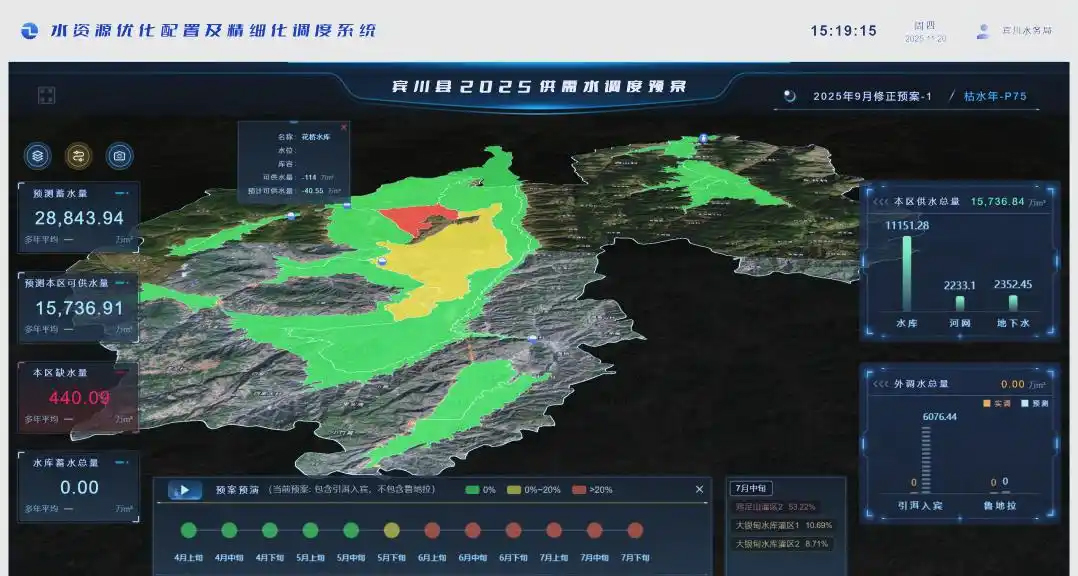Open the camera screenshot tool icon

click(119, 156)
